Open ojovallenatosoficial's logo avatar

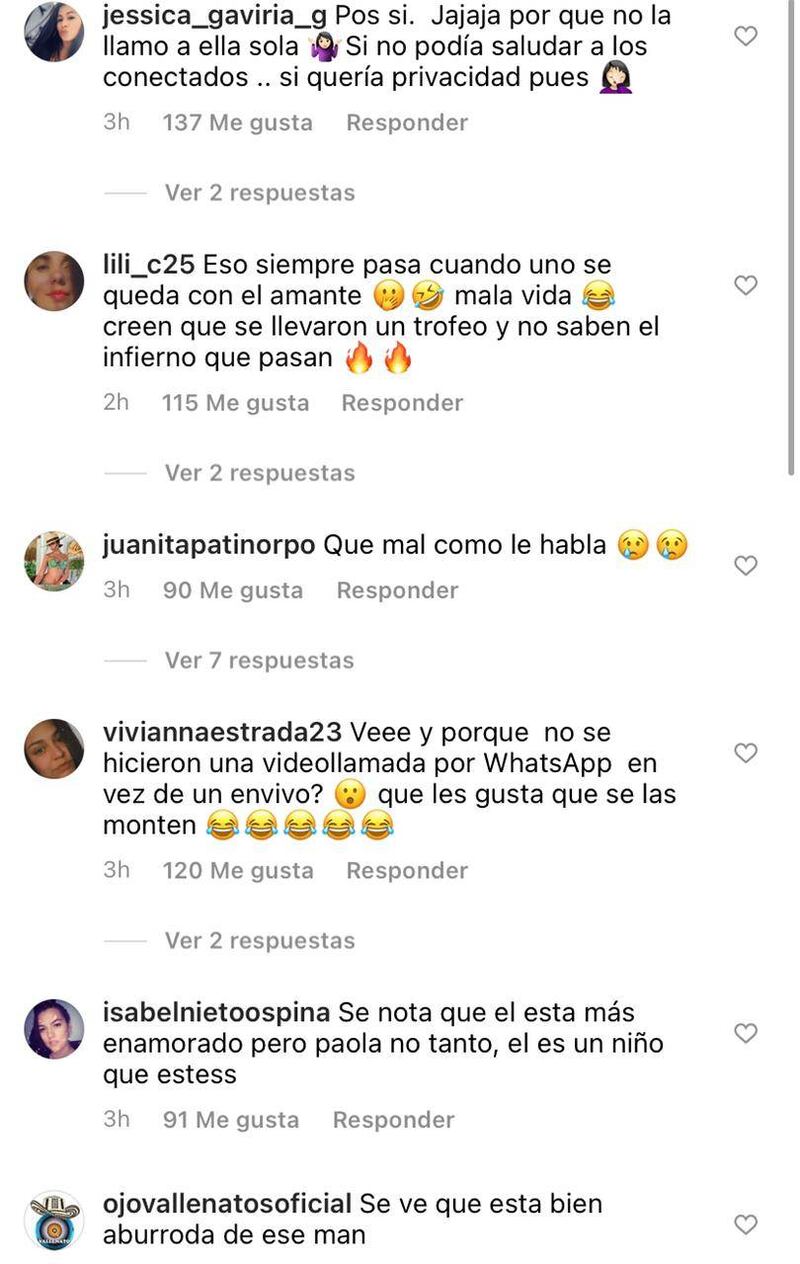tap(54, 1220)
